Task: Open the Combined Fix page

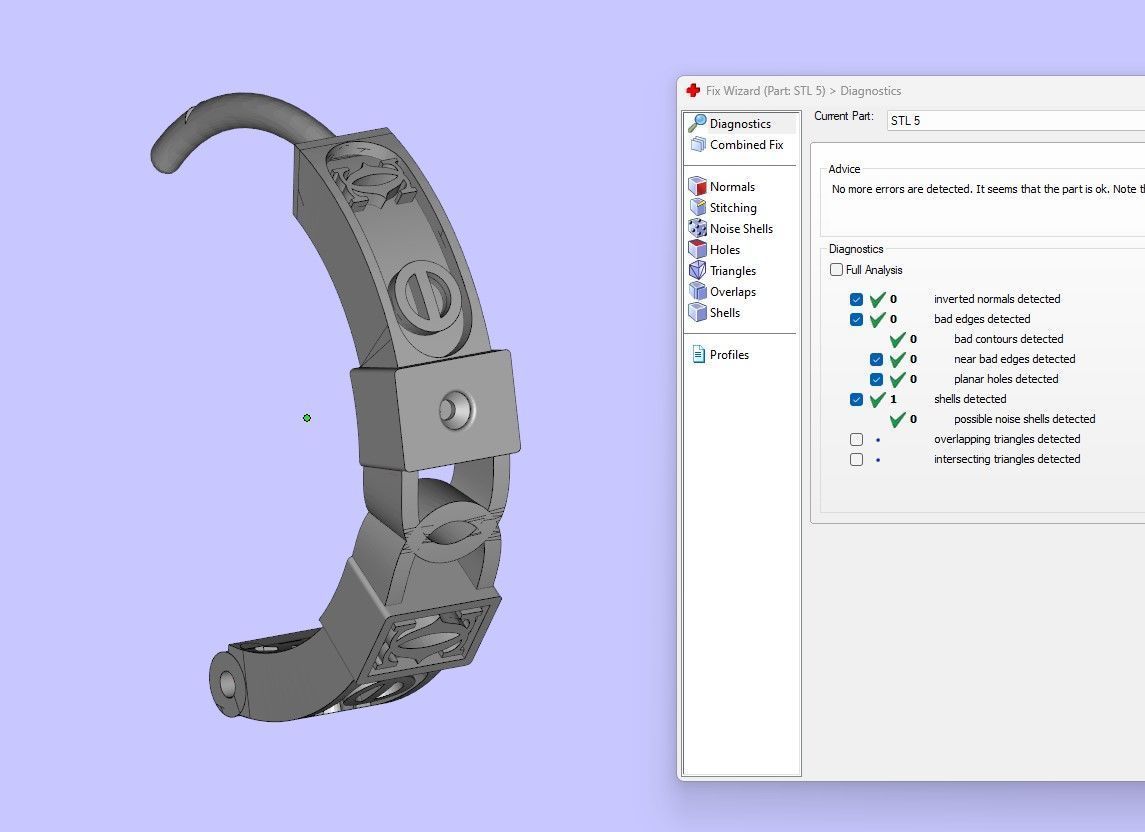Action: tap(746, 145)
